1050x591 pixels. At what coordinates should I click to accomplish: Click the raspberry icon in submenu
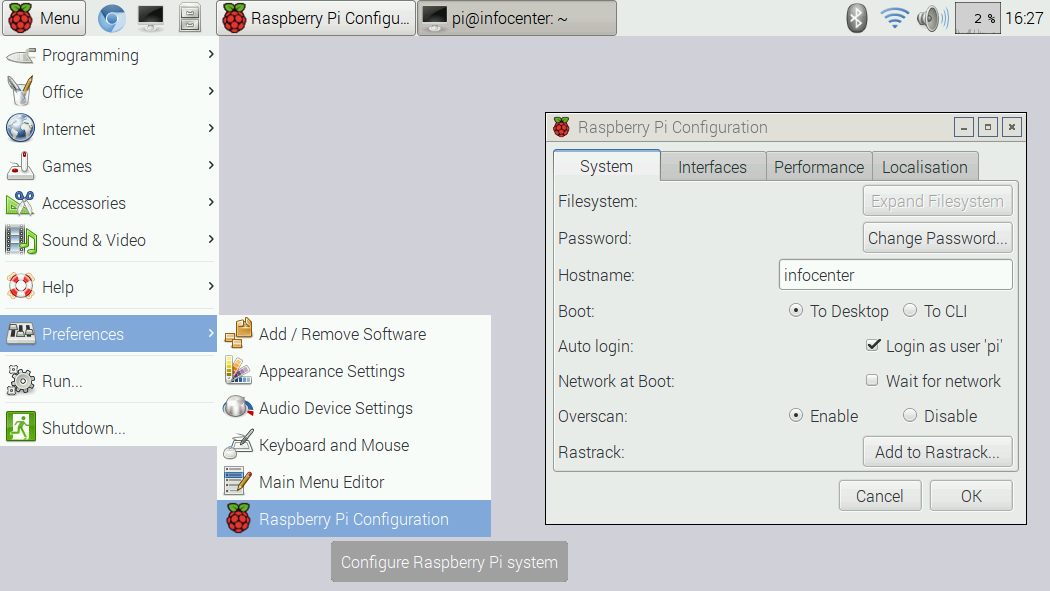click(x=238, y=518)
